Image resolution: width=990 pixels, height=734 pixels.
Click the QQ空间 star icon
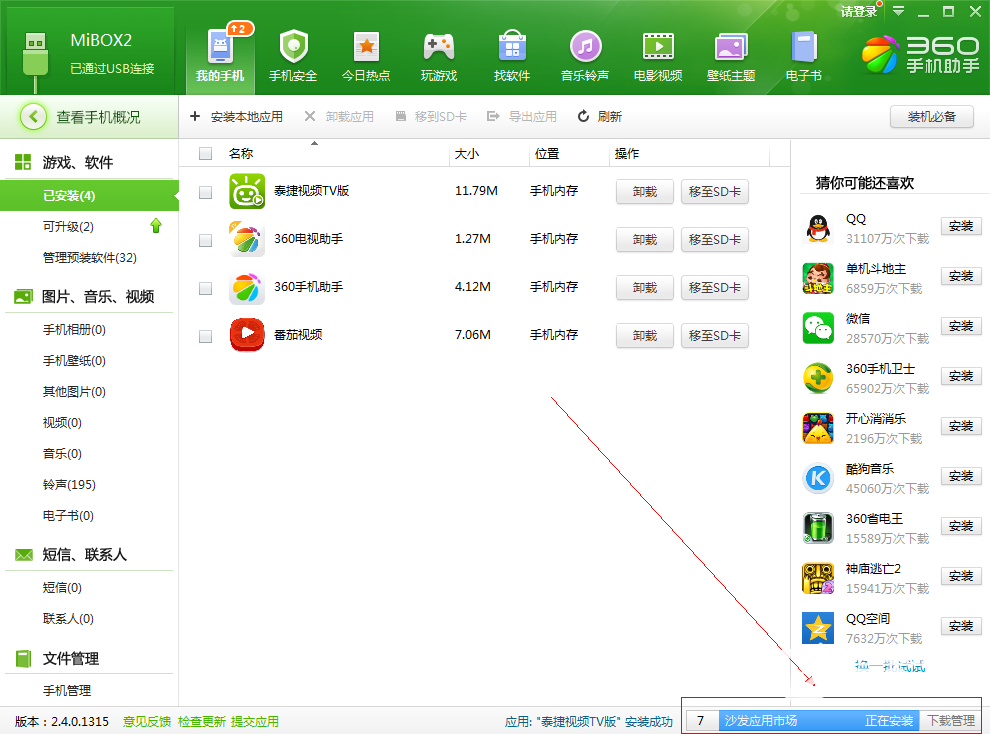coord(818,628)
